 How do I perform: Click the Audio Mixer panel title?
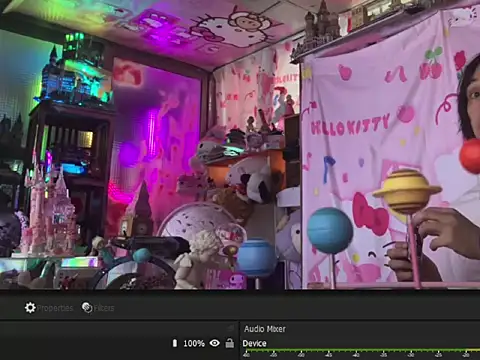(265, 329)
